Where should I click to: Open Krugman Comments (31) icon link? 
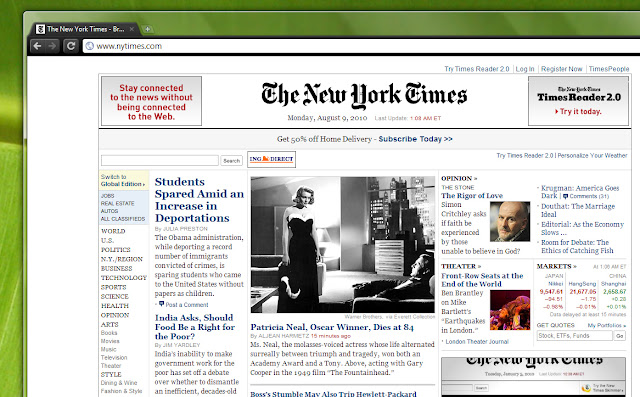tap(586, 196)
